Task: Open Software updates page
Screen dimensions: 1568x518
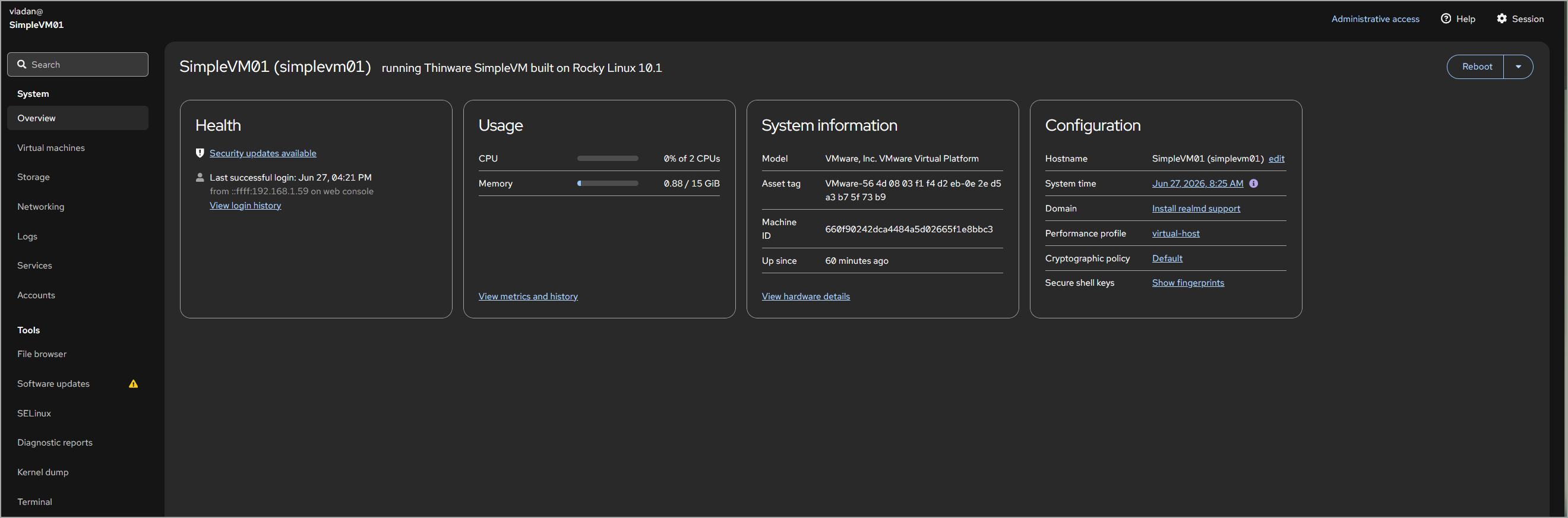Action: coord(78,384)
